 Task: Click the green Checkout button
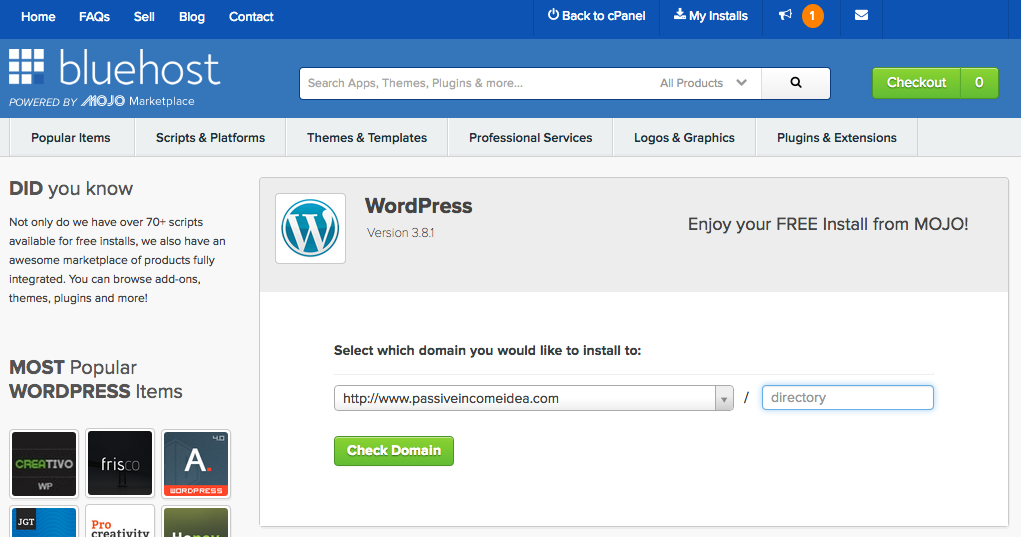916,83
